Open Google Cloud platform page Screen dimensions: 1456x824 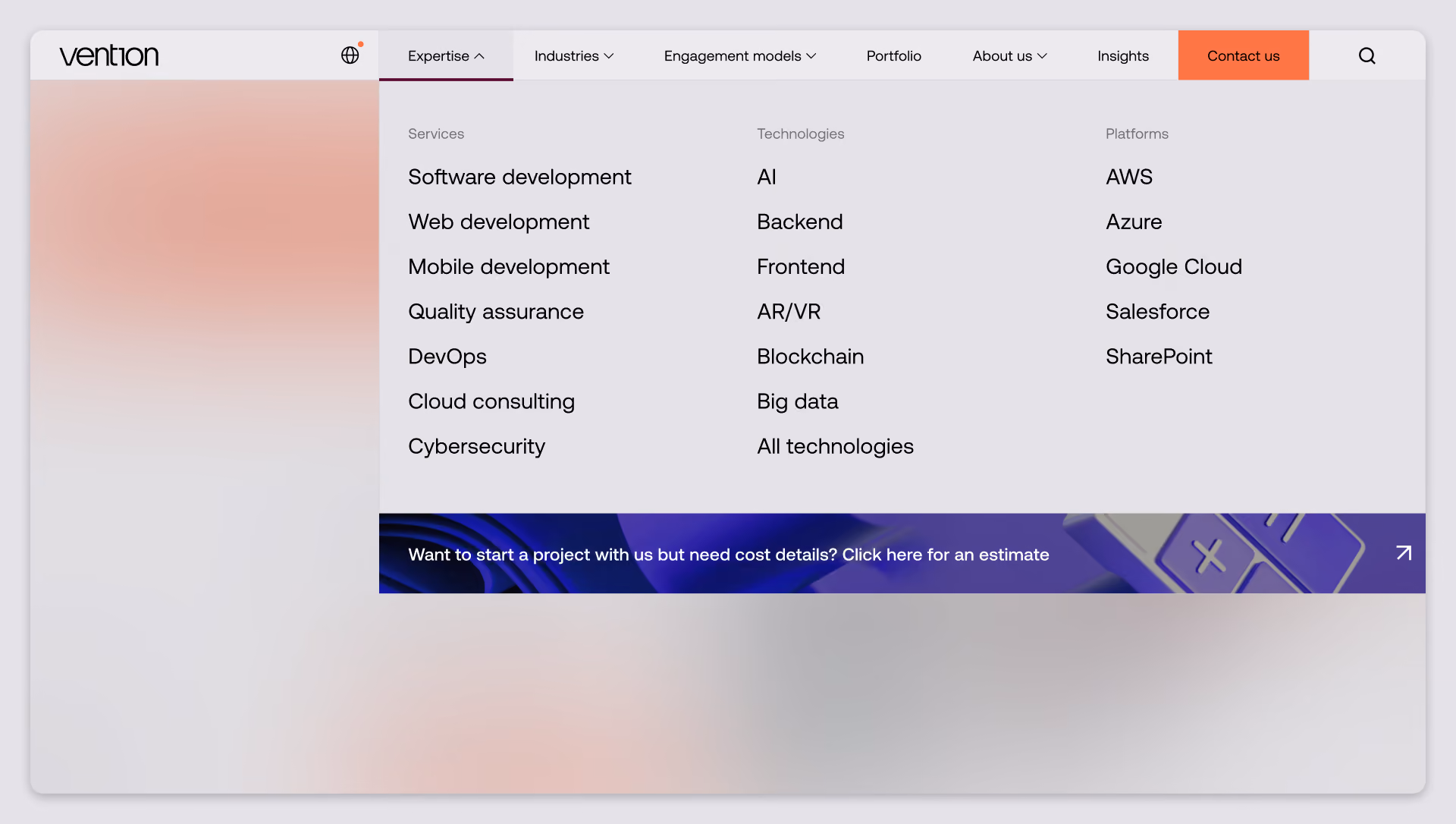[x=1173, y=266]
